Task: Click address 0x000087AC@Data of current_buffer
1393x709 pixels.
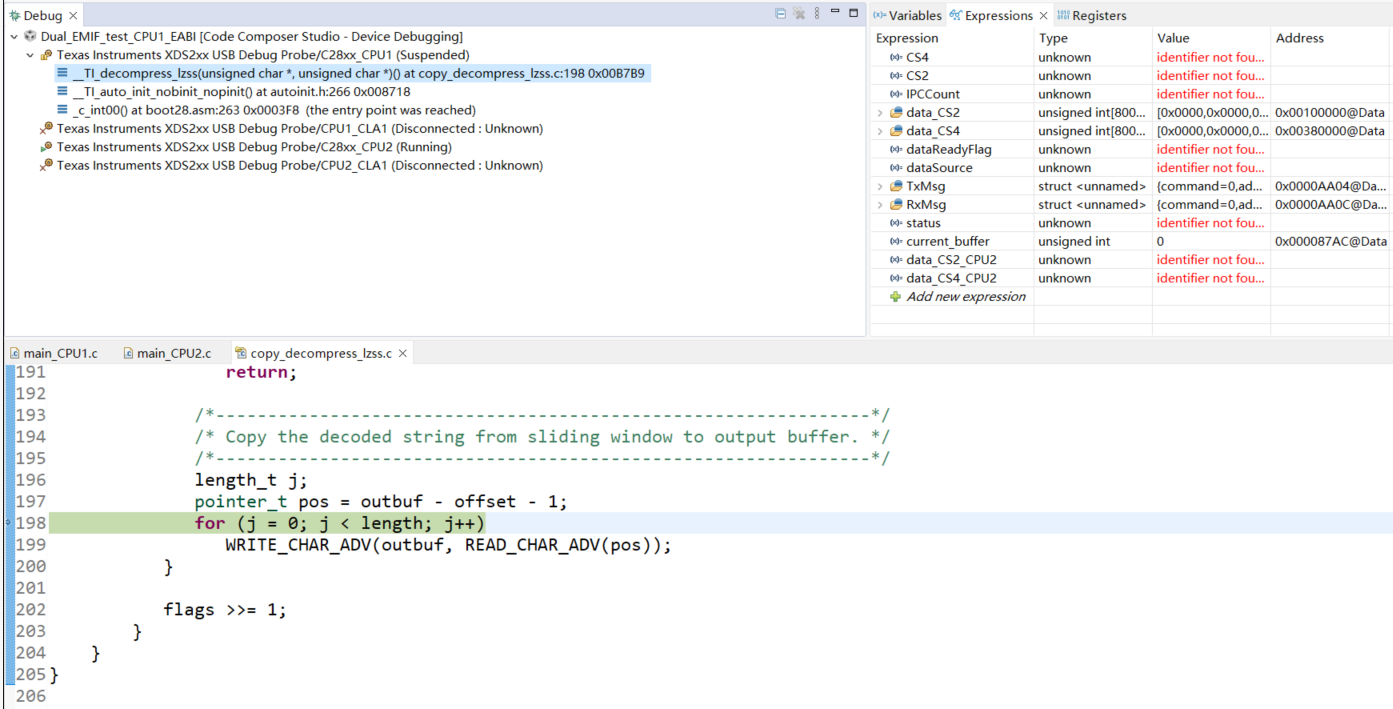Action: pyautogui.click(x=1330, y=241)
